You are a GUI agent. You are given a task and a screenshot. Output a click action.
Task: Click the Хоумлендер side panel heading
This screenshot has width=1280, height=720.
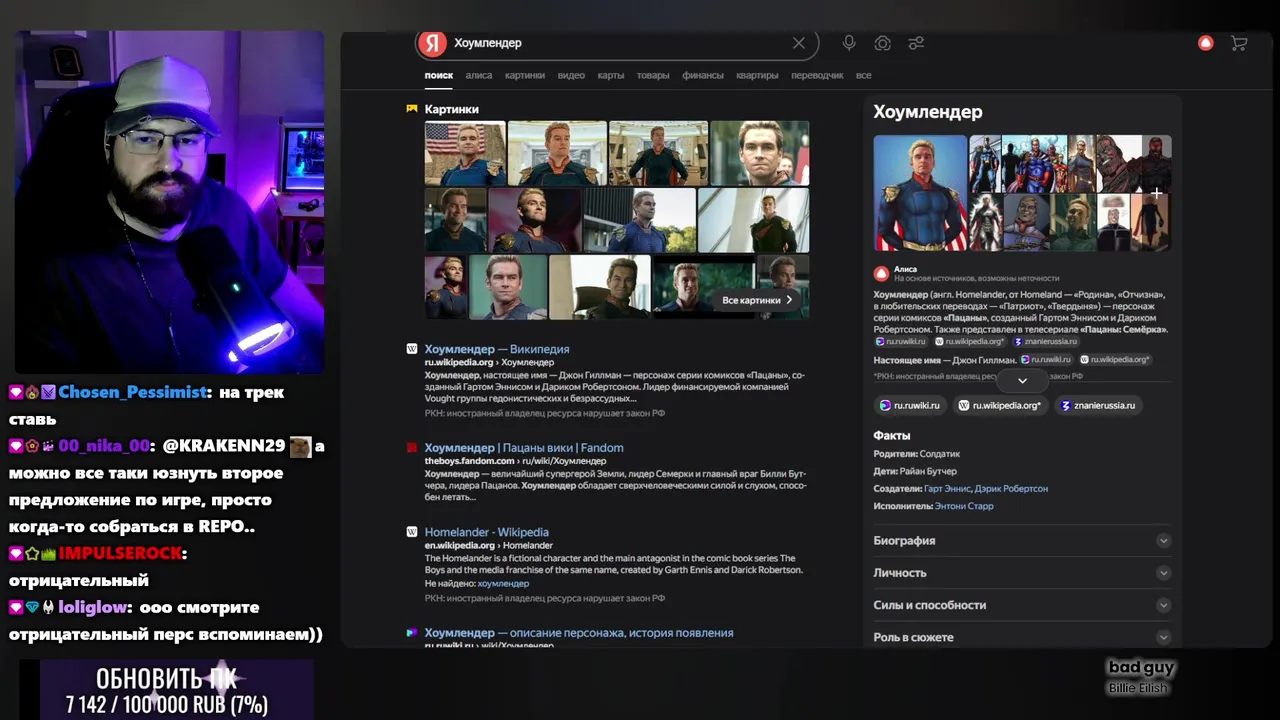click(928, 112)
